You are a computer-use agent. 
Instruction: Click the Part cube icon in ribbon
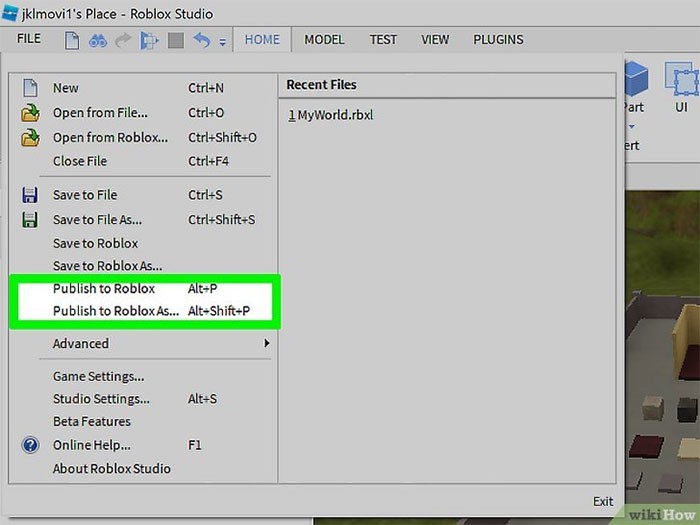(636, 78)
